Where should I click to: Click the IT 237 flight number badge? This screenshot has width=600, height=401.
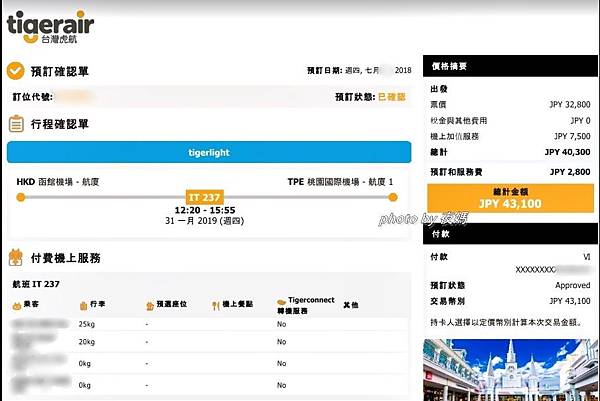(204, 197)
